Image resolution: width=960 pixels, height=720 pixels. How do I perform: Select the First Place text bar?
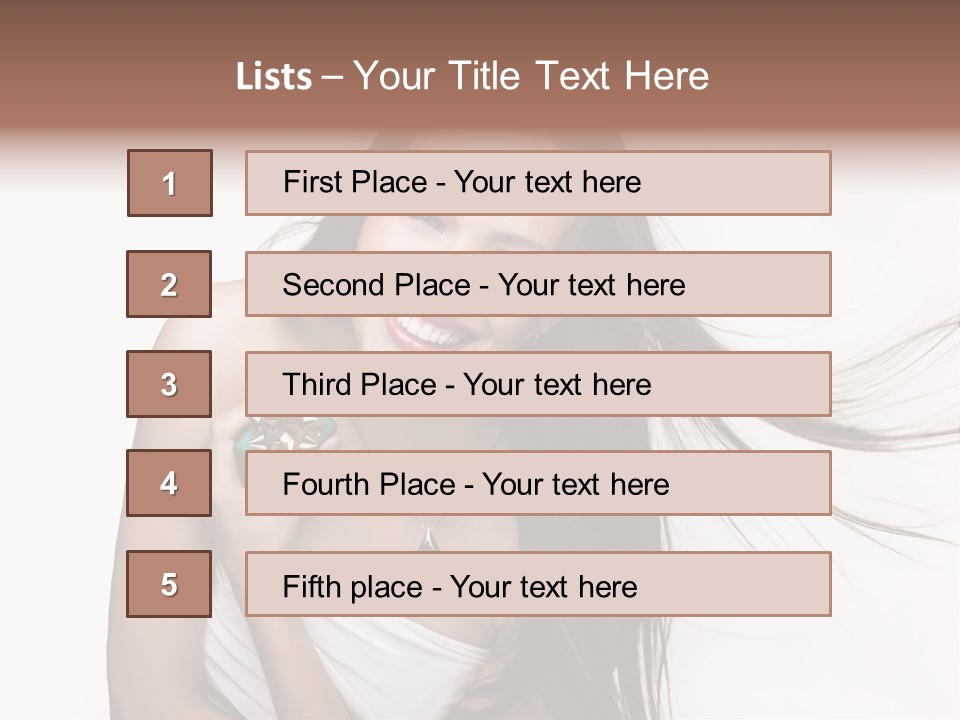point(538,183)
